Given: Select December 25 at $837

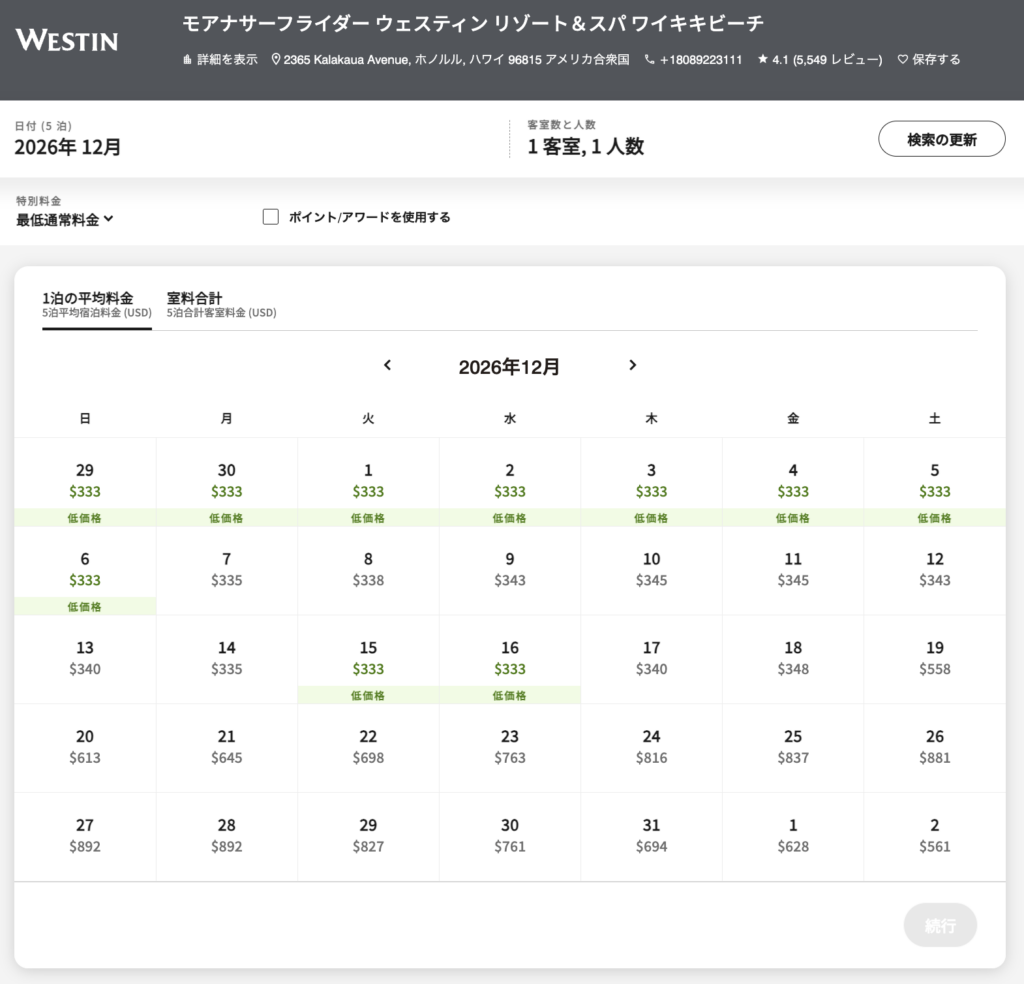Looking at the screenshot, I should pyautogui.click(x=793, y=749).
